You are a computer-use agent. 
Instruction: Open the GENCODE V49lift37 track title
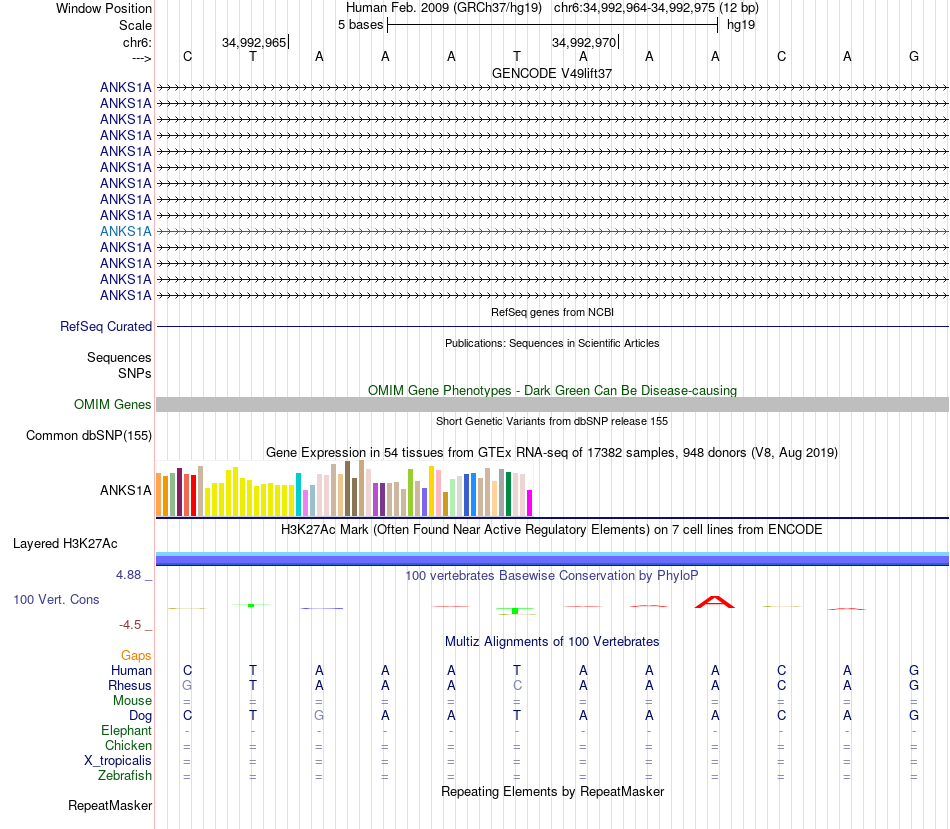(x=552, y=73)
